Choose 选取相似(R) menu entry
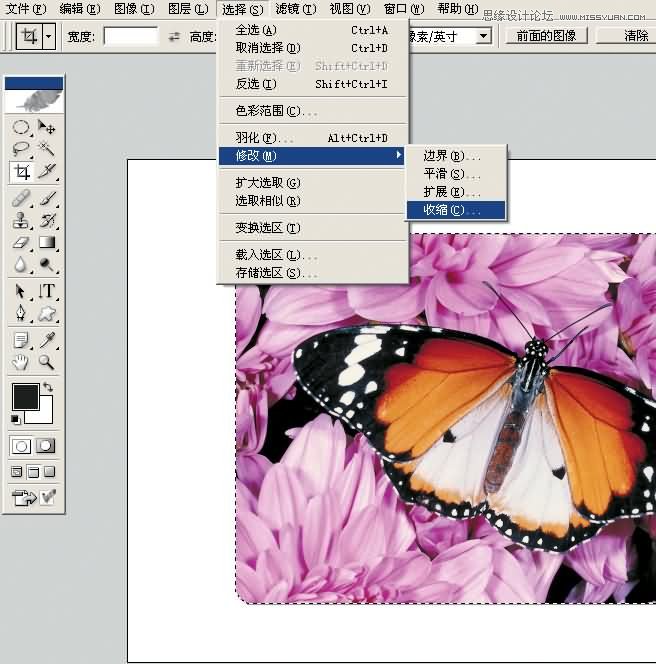The image size is (656, 664). coord(313,200)
